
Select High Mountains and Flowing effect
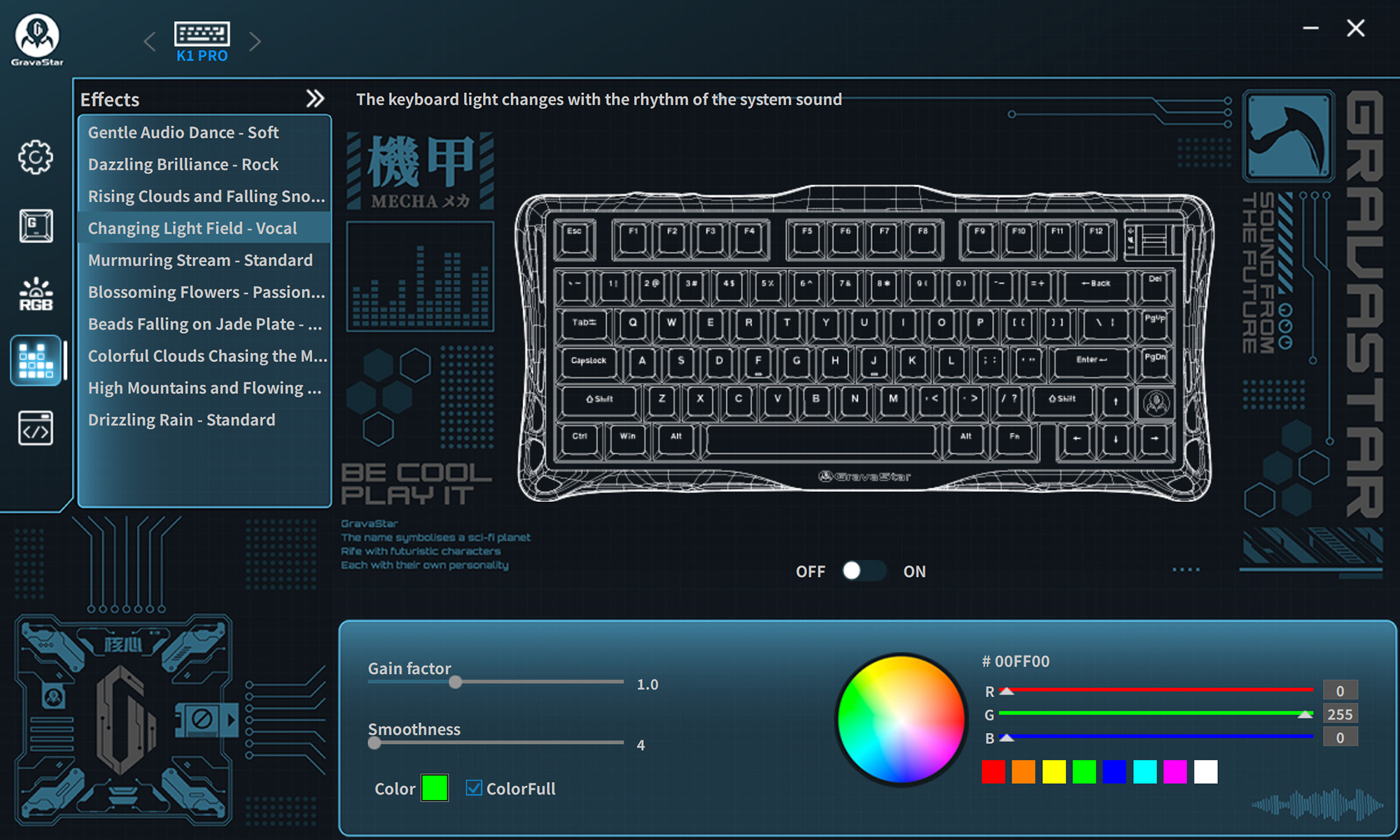[204, 388]
